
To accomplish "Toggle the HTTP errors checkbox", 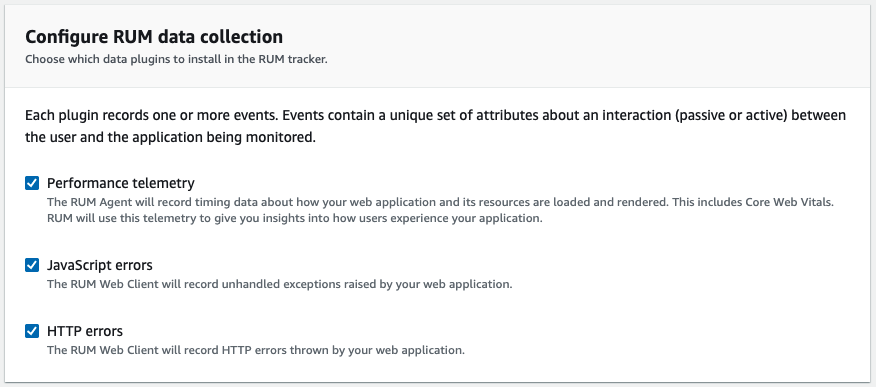I will [x=32, y=331].
